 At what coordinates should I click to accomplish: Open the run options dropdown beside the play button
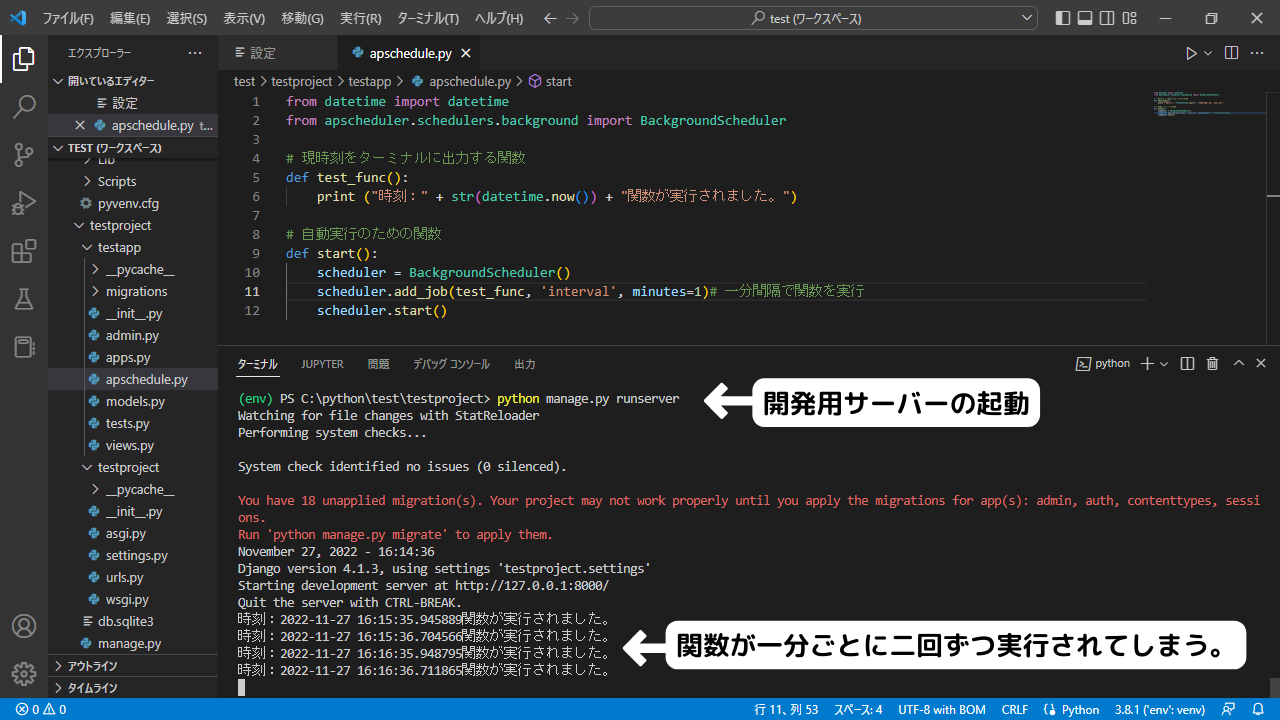coord(1208,53)
